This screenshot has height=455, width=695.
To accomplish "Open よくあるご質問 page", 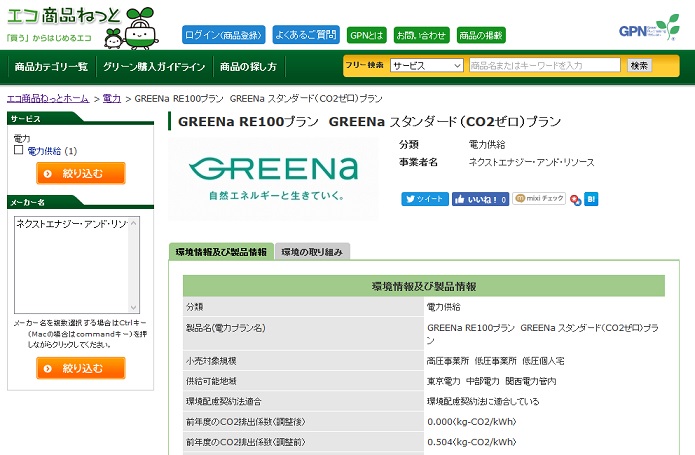I will pos(306,35).
